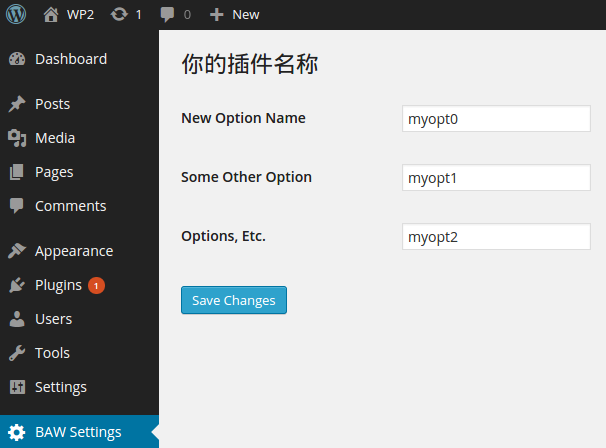This screenshot has height=448, width=606.
Task: Click the Dashboard gauge icon
Action: tap(17, 59)
